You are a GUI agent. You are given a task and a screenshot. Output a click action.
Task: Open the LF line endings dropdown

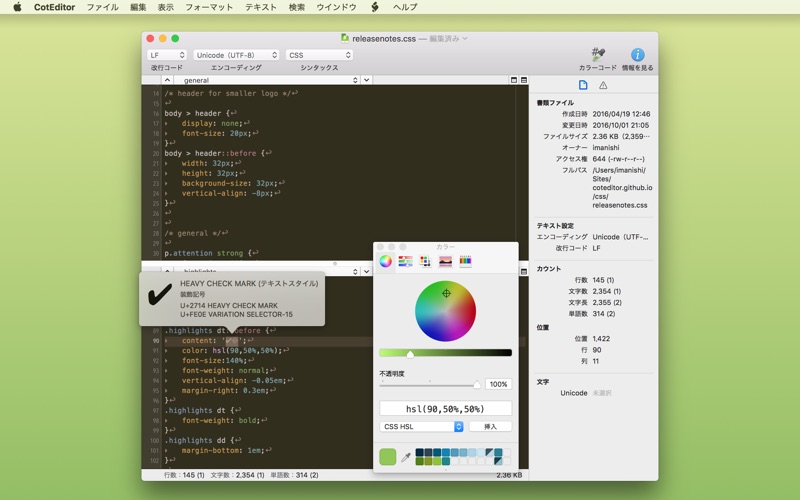[167, 55]
